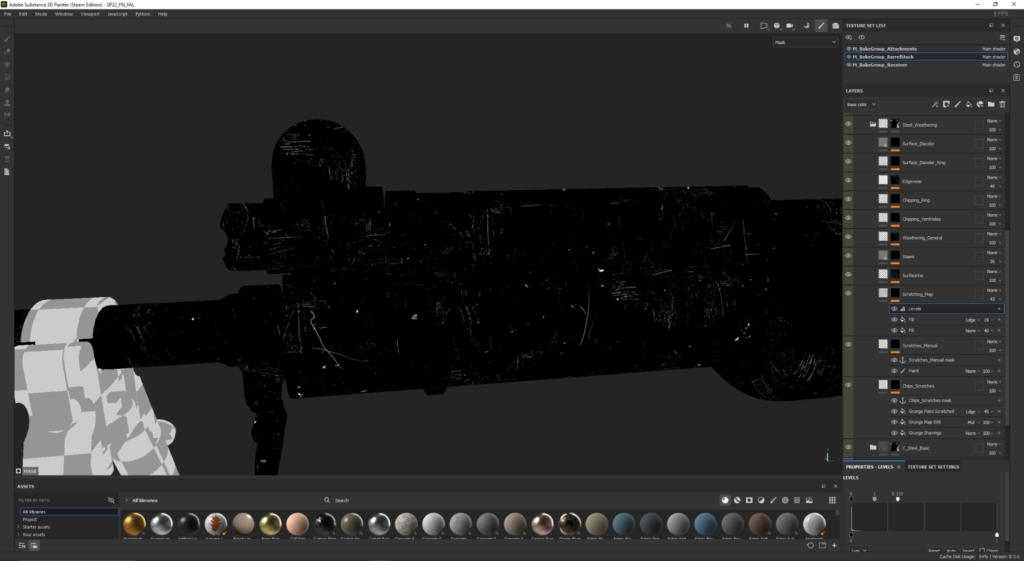Hide the Stains layer
This screenshot has width=1024, height=561.
[848, 256]
